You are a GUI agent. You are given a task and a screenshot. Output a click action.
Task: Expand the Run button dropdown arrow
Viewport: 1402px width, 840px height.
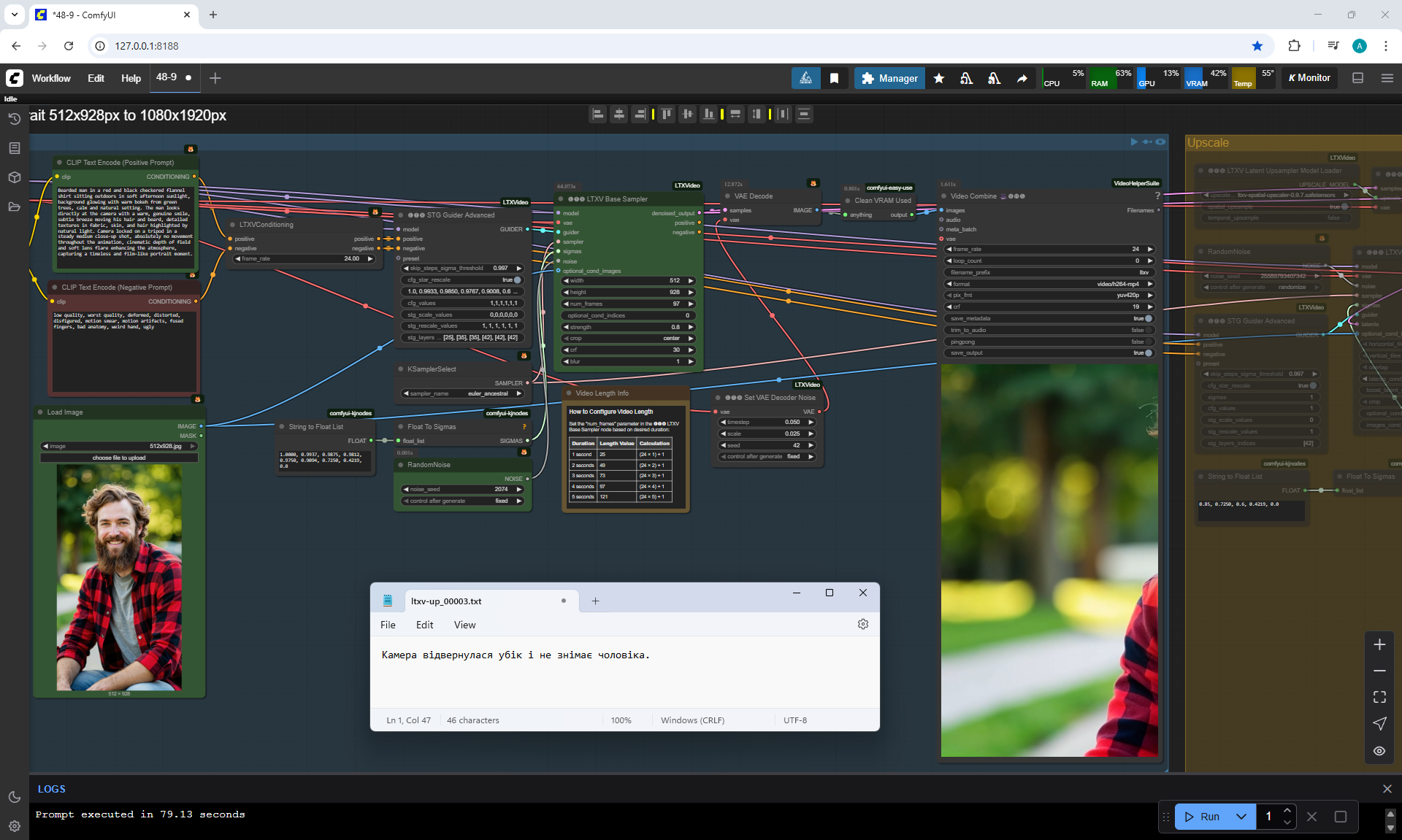(1241, 817)
